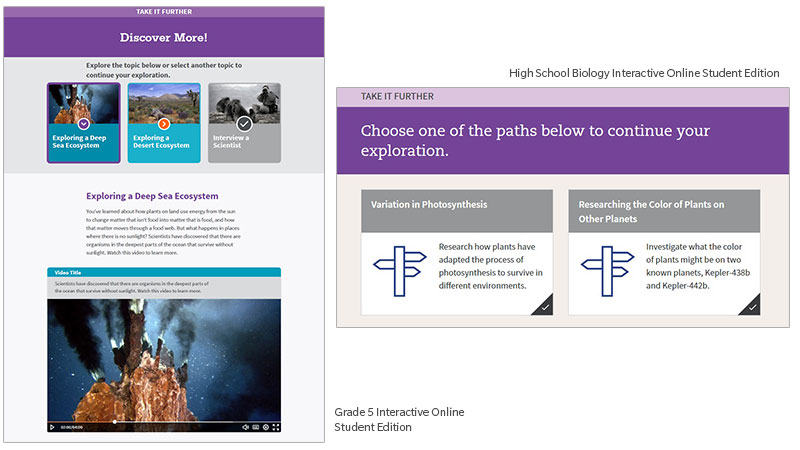Image resolution: width=800 pixels, height=450 pixels.
Task: Click the desert landscape thumbnail image
Action: coord(164,98)
